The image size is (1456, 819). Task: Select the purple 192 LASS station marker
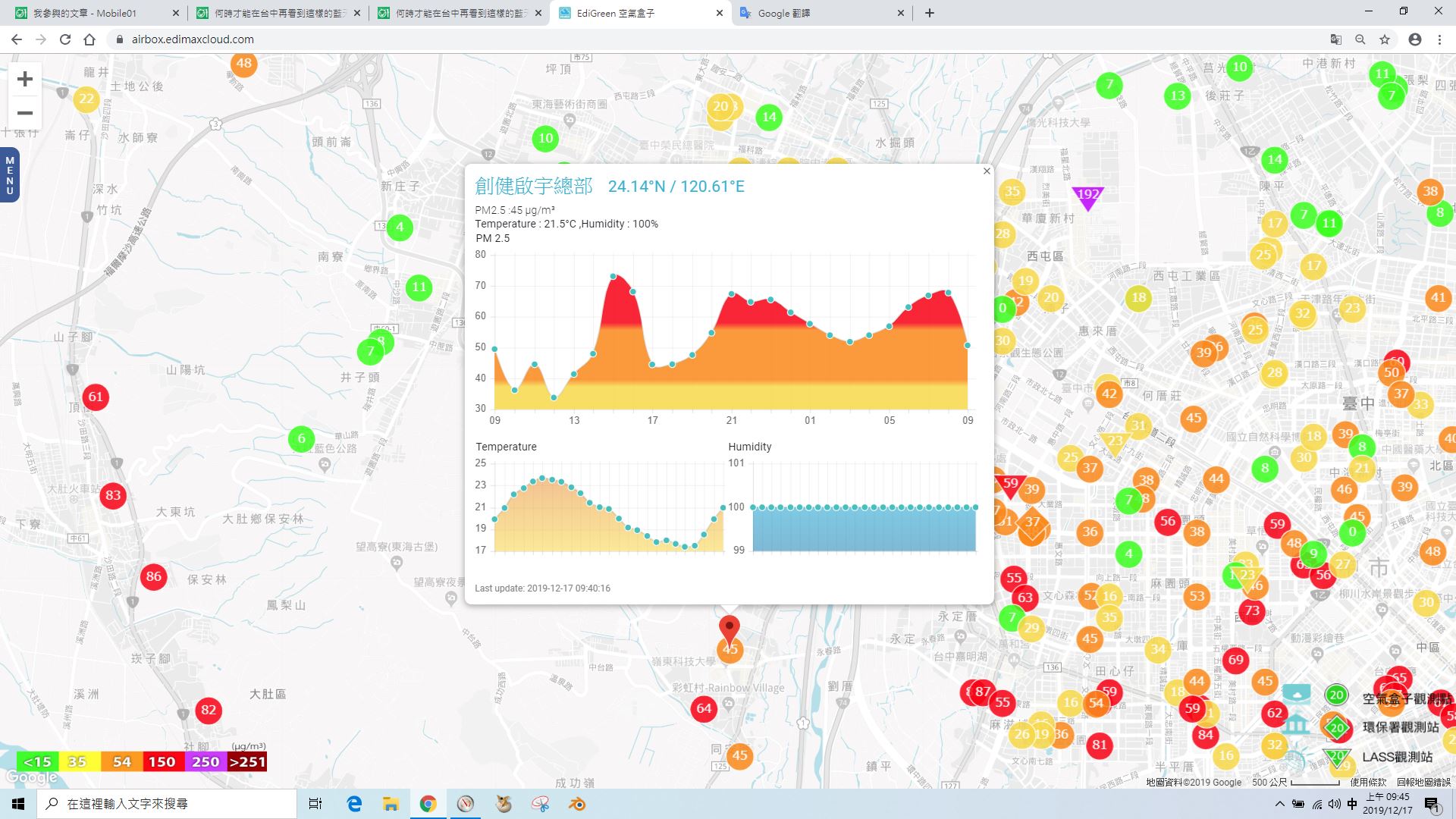coord(1087,197)
